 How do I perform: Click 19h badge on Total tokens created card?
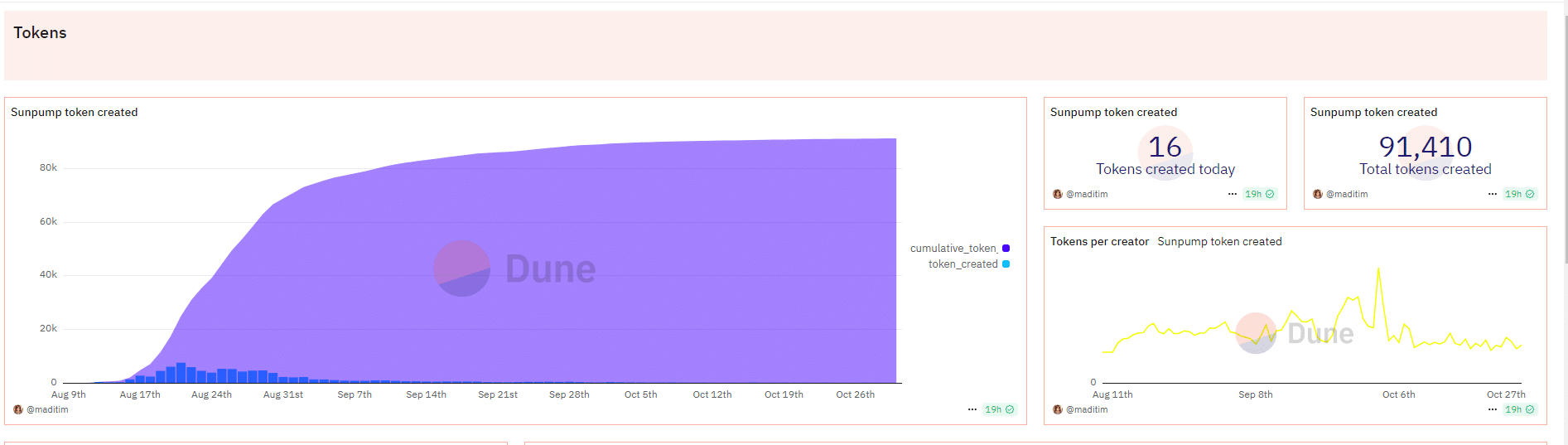click(1519, 194)
